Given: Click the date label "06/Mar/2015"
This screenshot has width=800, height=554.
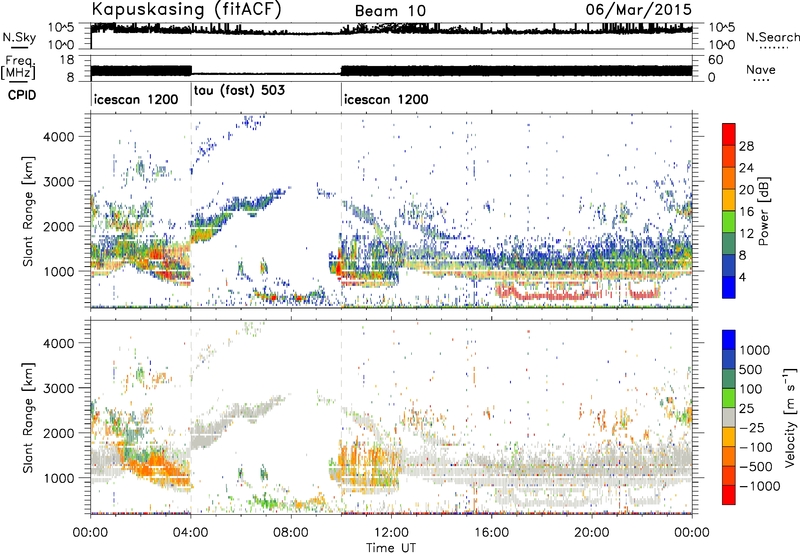Looking at the screenshot, I should (x=638, y=9).
